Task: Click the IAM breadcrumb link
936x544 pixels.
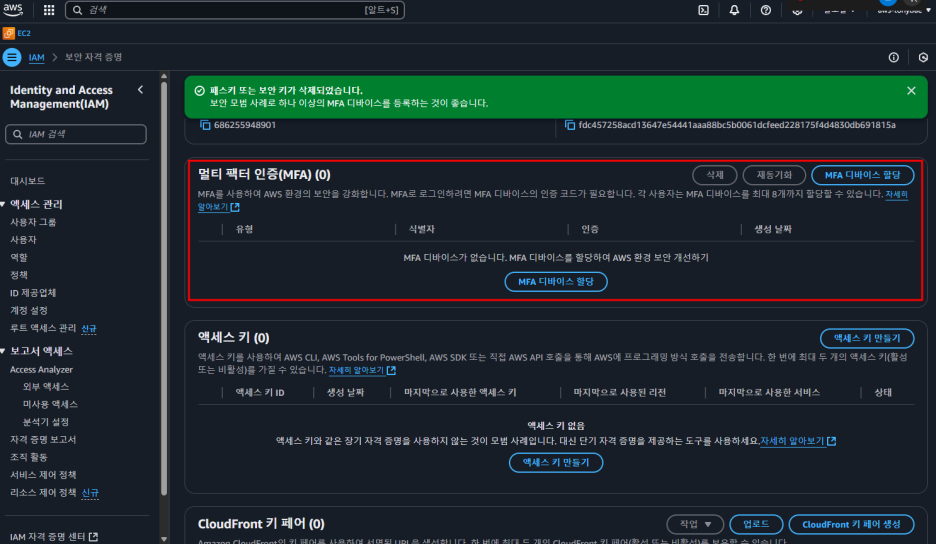Action: (36, 57)
